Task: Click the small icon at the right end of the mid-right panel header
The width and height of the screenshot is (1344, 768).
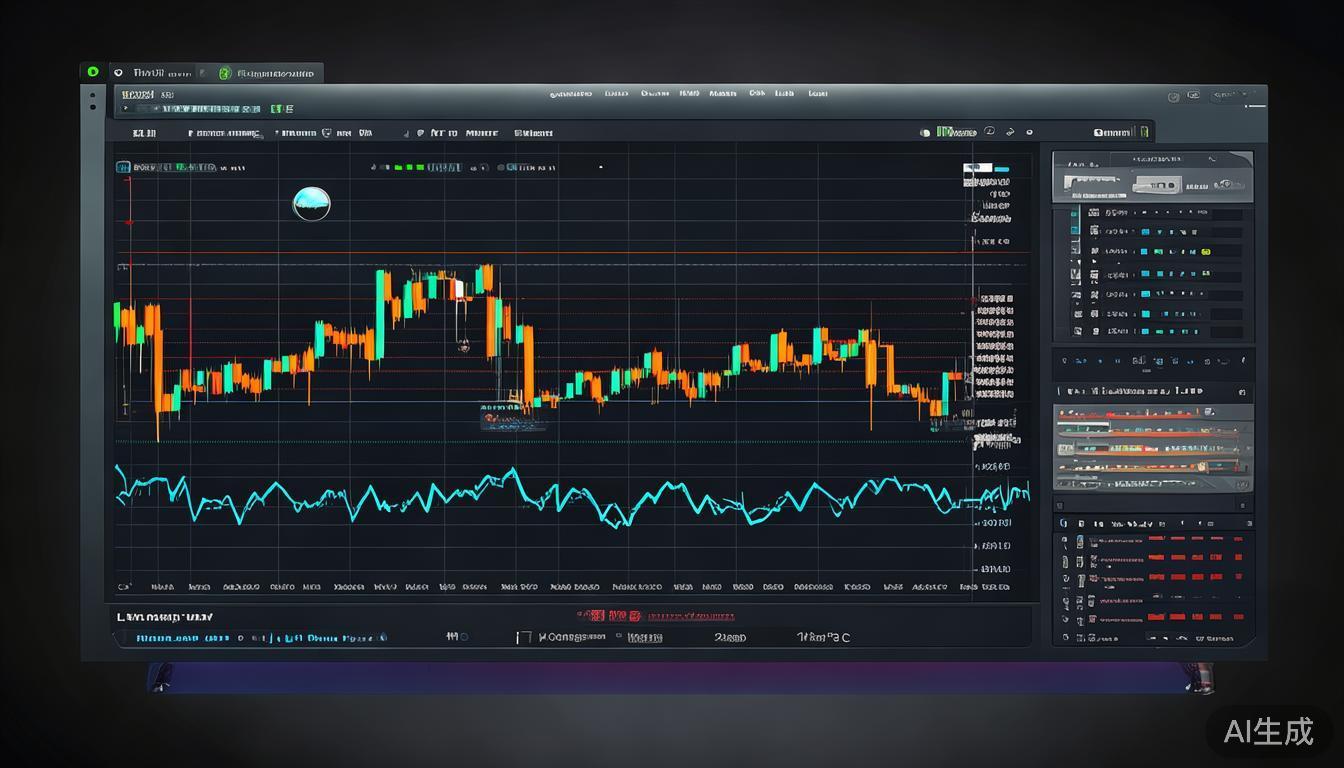Action: click(1242, 392)
